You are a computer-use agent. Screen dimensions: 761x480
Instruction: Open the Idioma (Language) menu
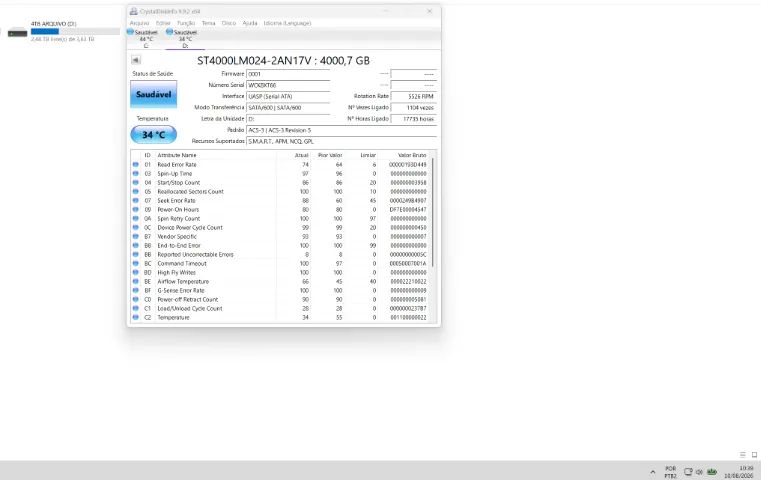pyautogui.click(x=287, y=23)
